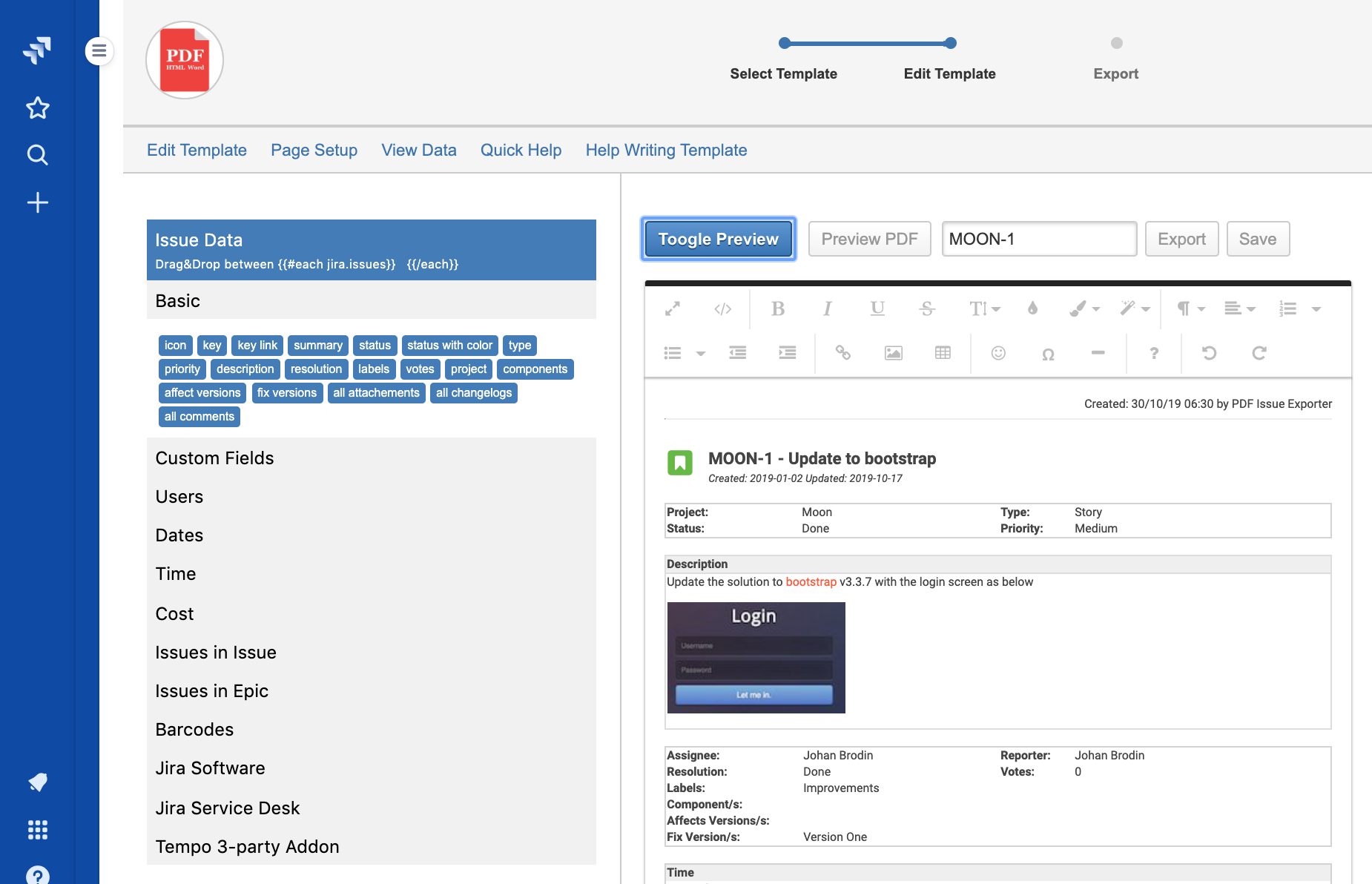
Task: Open the Edit Template tab
Action: click(x=197, y=150)
